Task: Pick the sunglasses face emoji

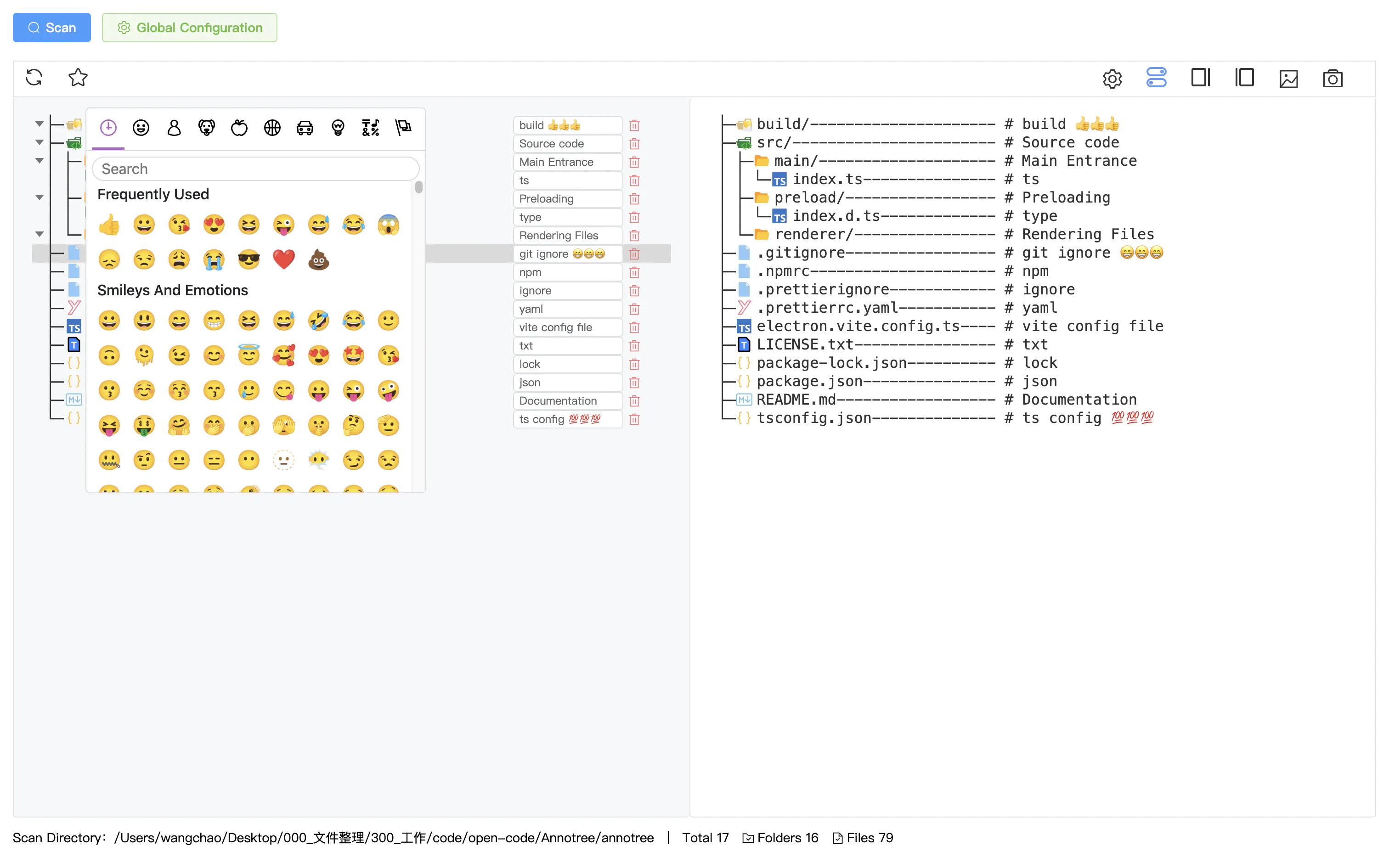Action: 248,259
